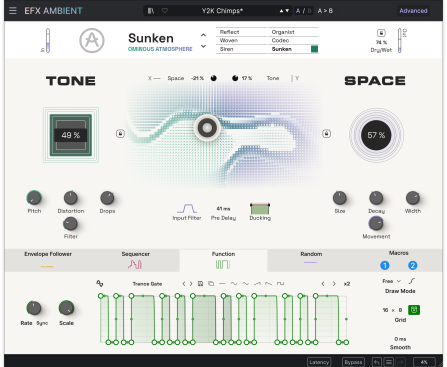
Task: Open the Advanced panel
Action: [413, 11]
